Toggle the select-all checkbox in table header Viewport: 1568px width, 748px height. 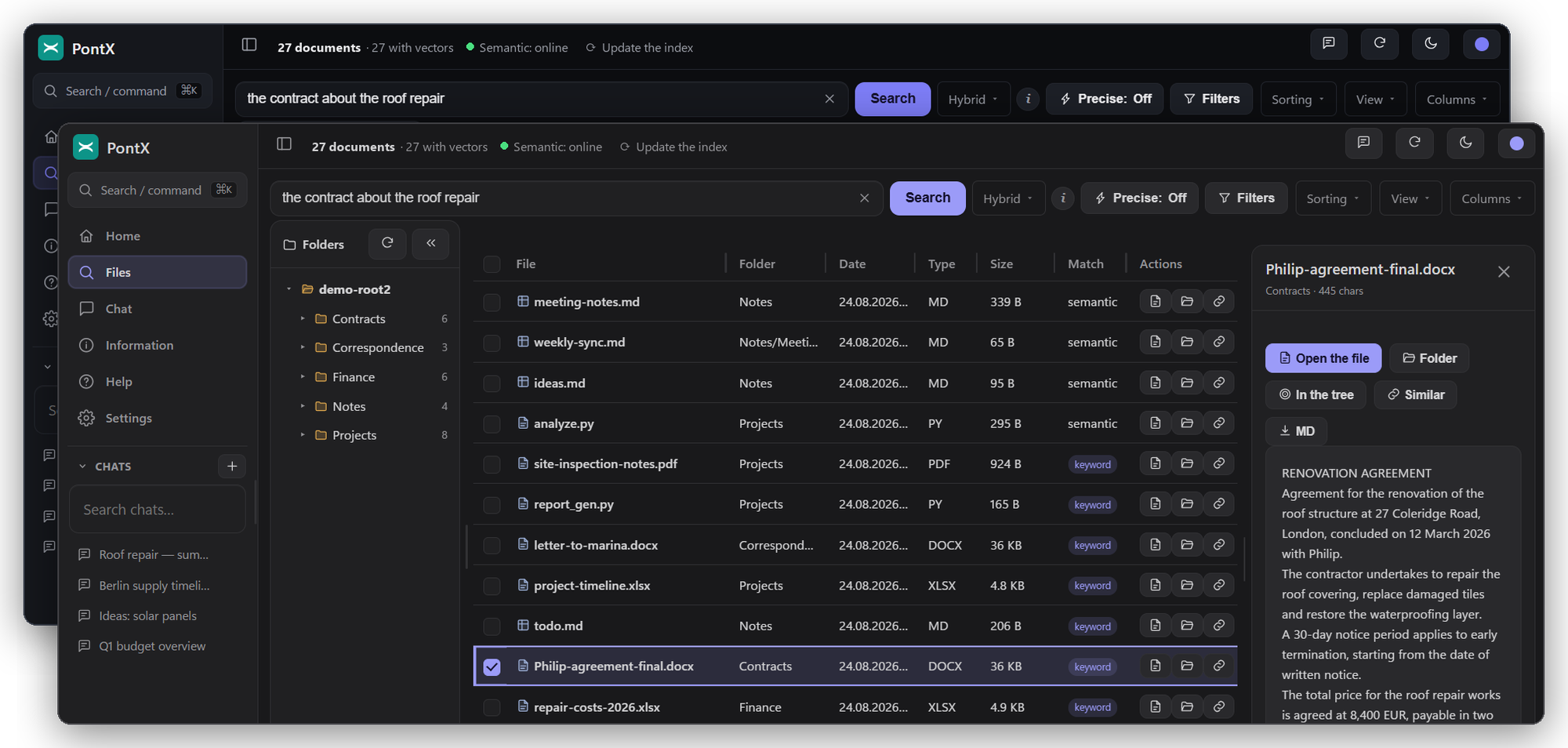pos(492,264)
